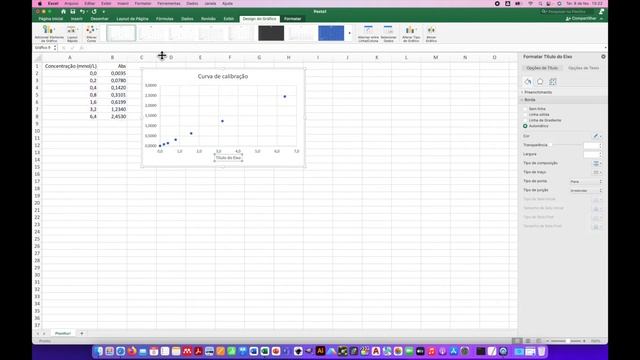Viewport: 640px width, 360px height.
Task: Click Alternar entre Linha/Coluna
Action: coord(368,33)
